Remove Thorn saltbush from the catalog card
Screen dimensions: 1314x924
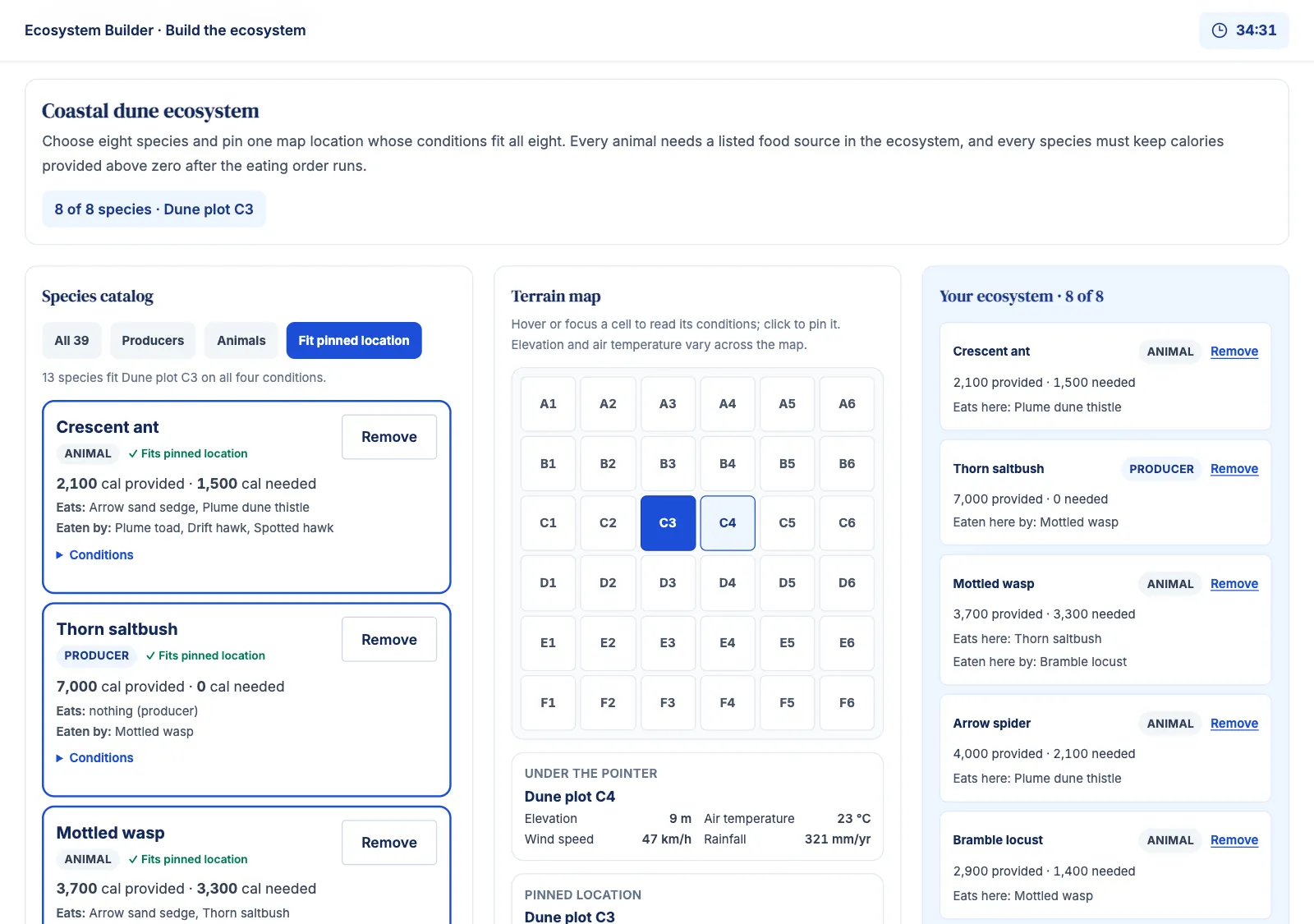[x=389, y=640]
